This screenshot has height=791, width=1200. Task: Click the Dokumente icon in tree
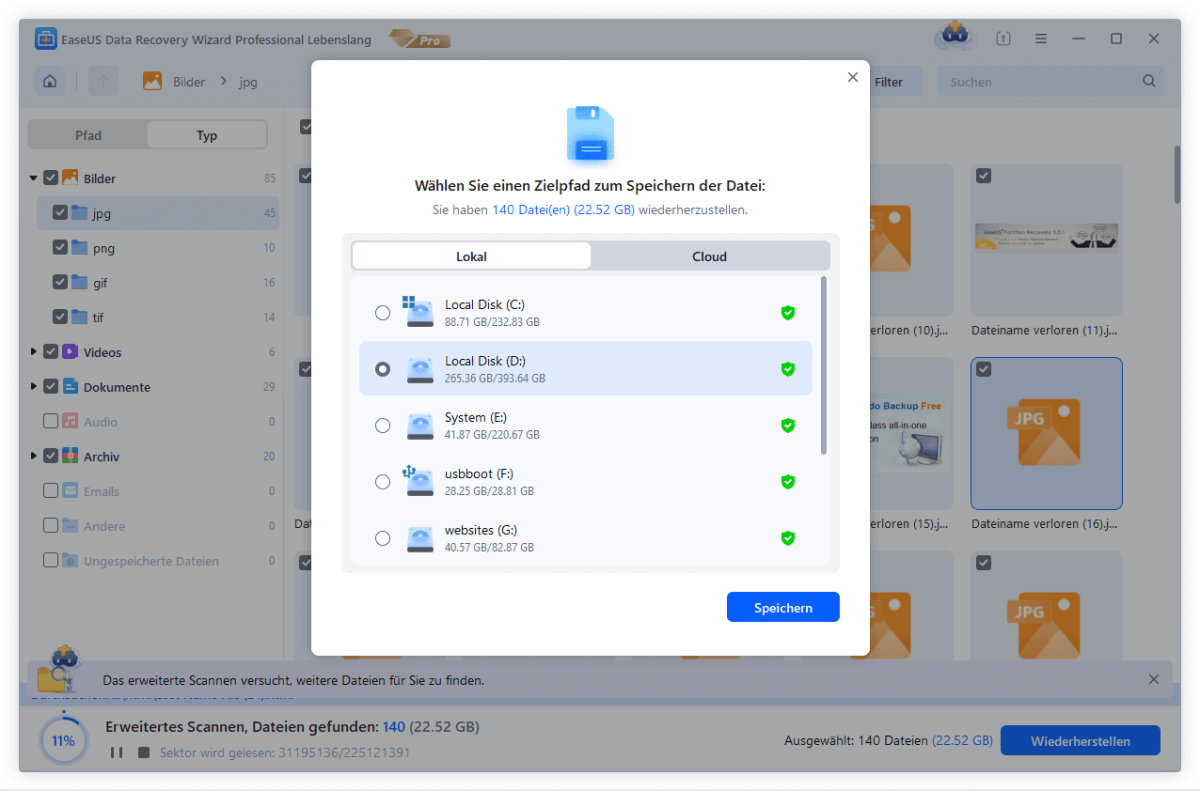[x=70, y=387]
